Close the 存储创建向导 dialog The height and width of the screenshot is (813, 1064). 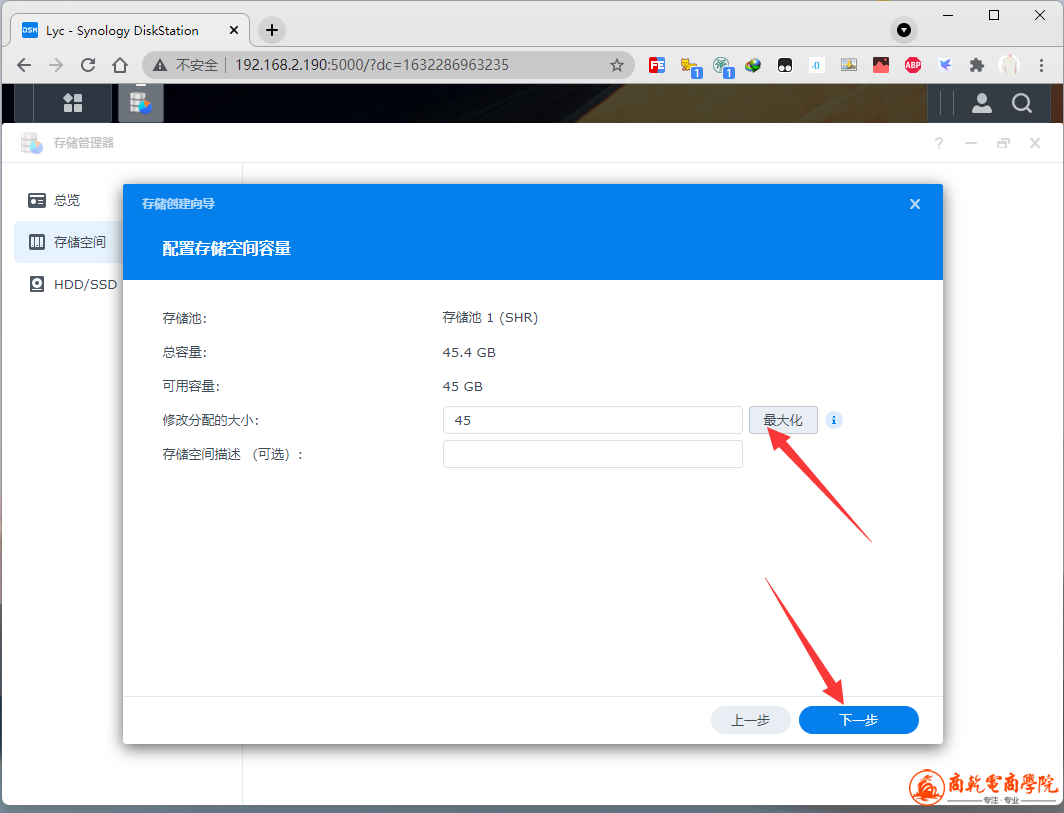914,204
